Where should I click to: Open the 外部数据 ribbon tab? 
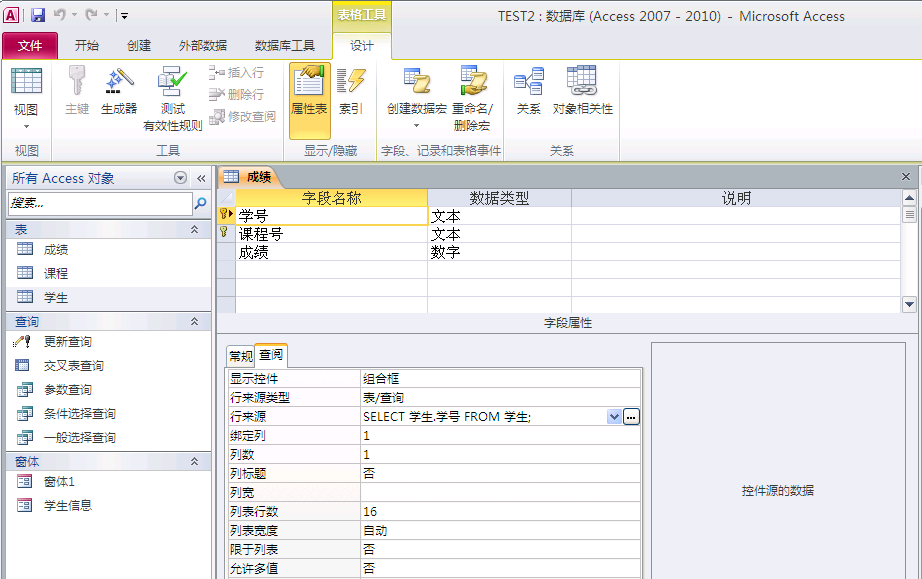203,46
